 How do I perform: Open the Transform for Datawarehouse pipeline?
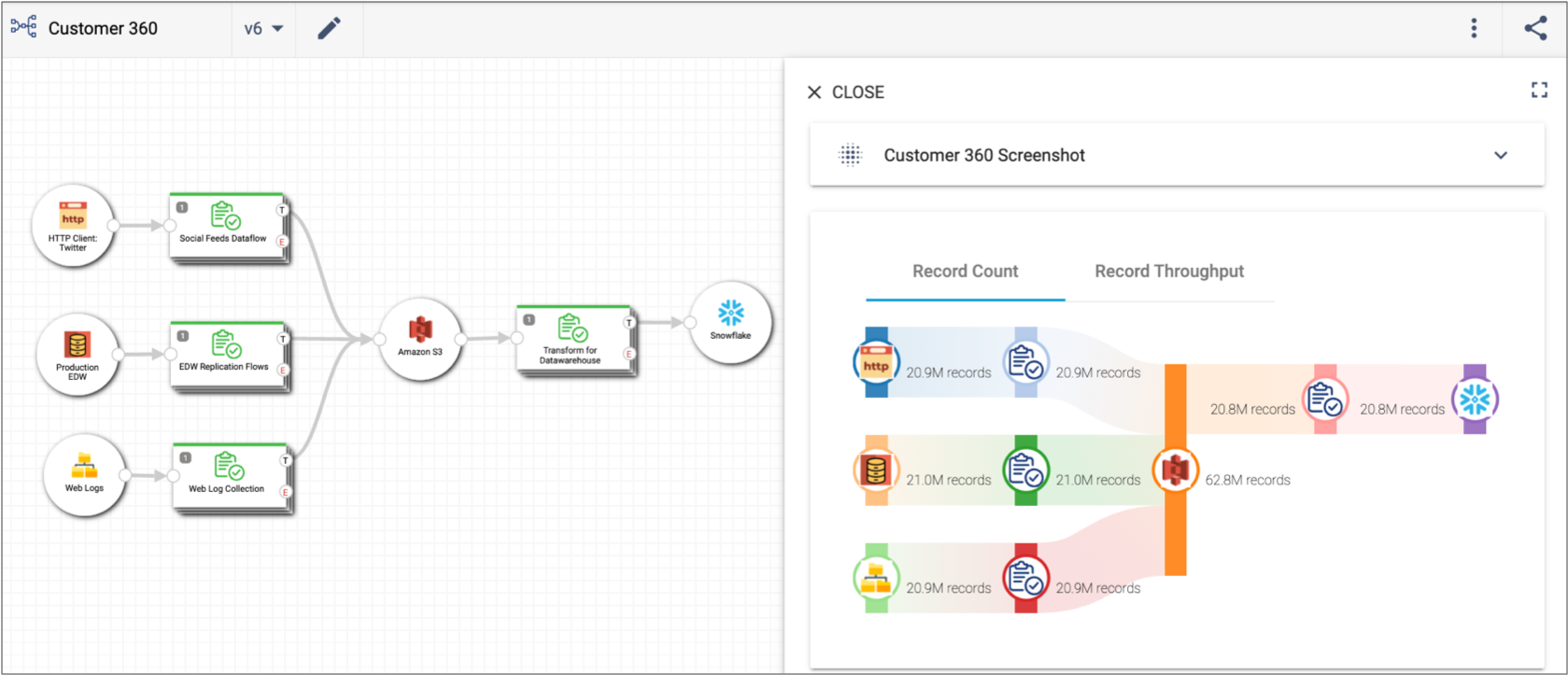pyautogui.click(x=572, y=338)
